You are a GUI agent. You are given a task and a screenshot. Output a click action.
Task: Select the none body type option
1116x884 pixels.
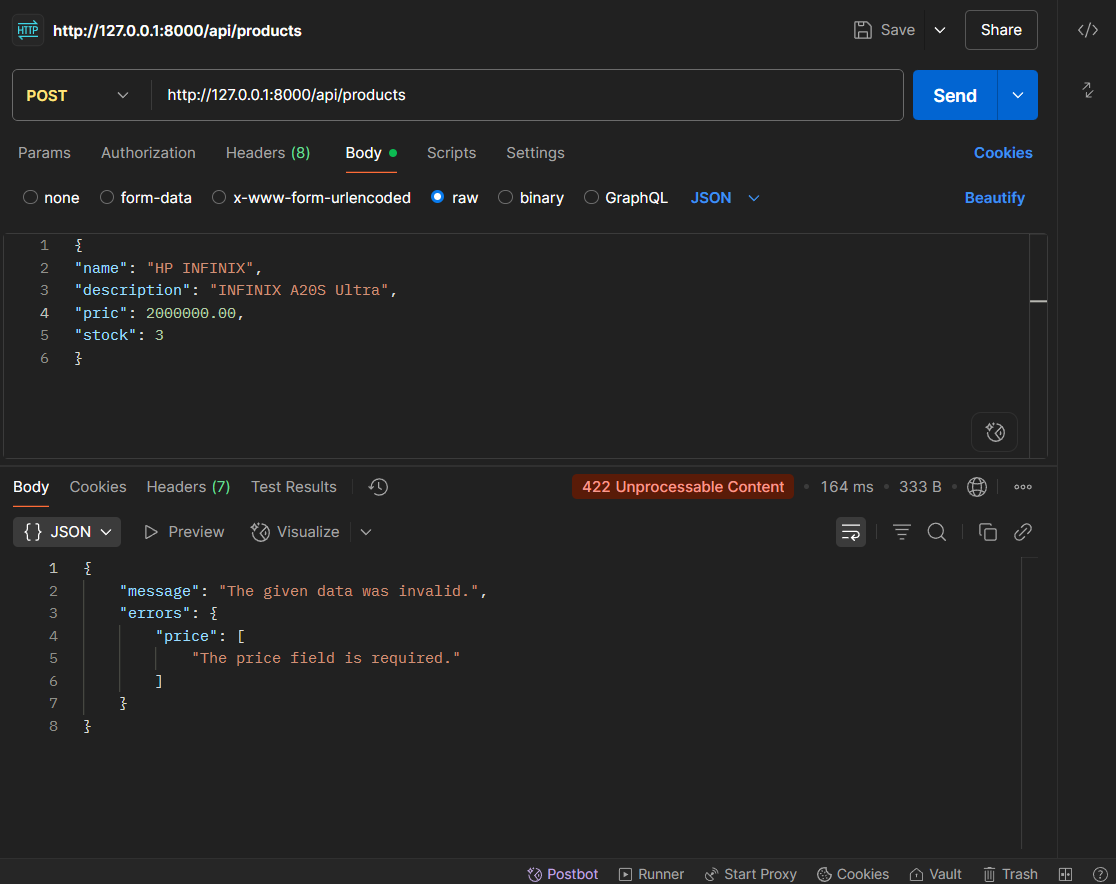pyautogui.click(x=31, y=198)
